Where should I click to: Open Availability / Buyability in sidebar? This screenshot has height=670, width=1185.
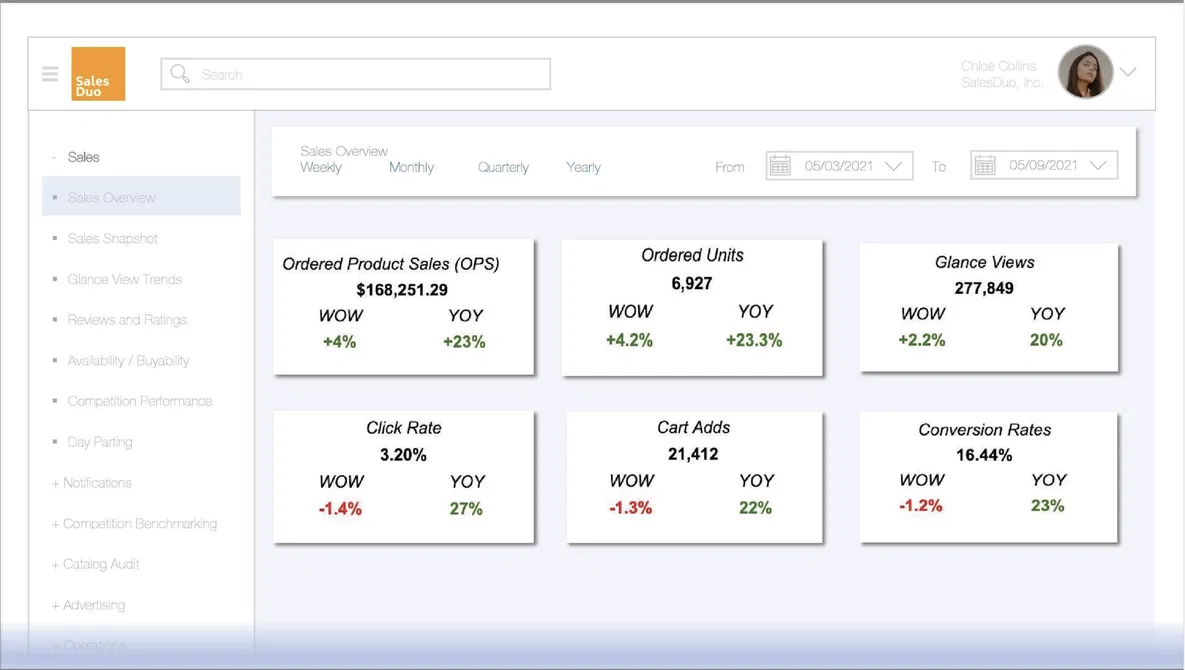(x=128, y=361)
